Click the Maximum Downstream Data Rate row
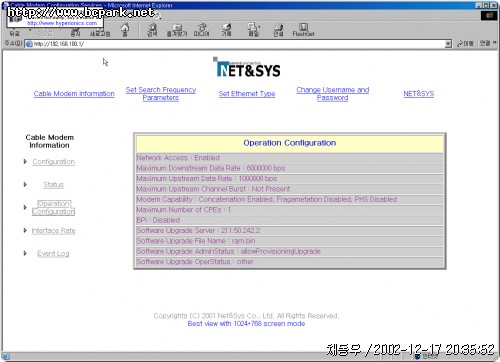The image size is (500, 362). tap(290, 168)
